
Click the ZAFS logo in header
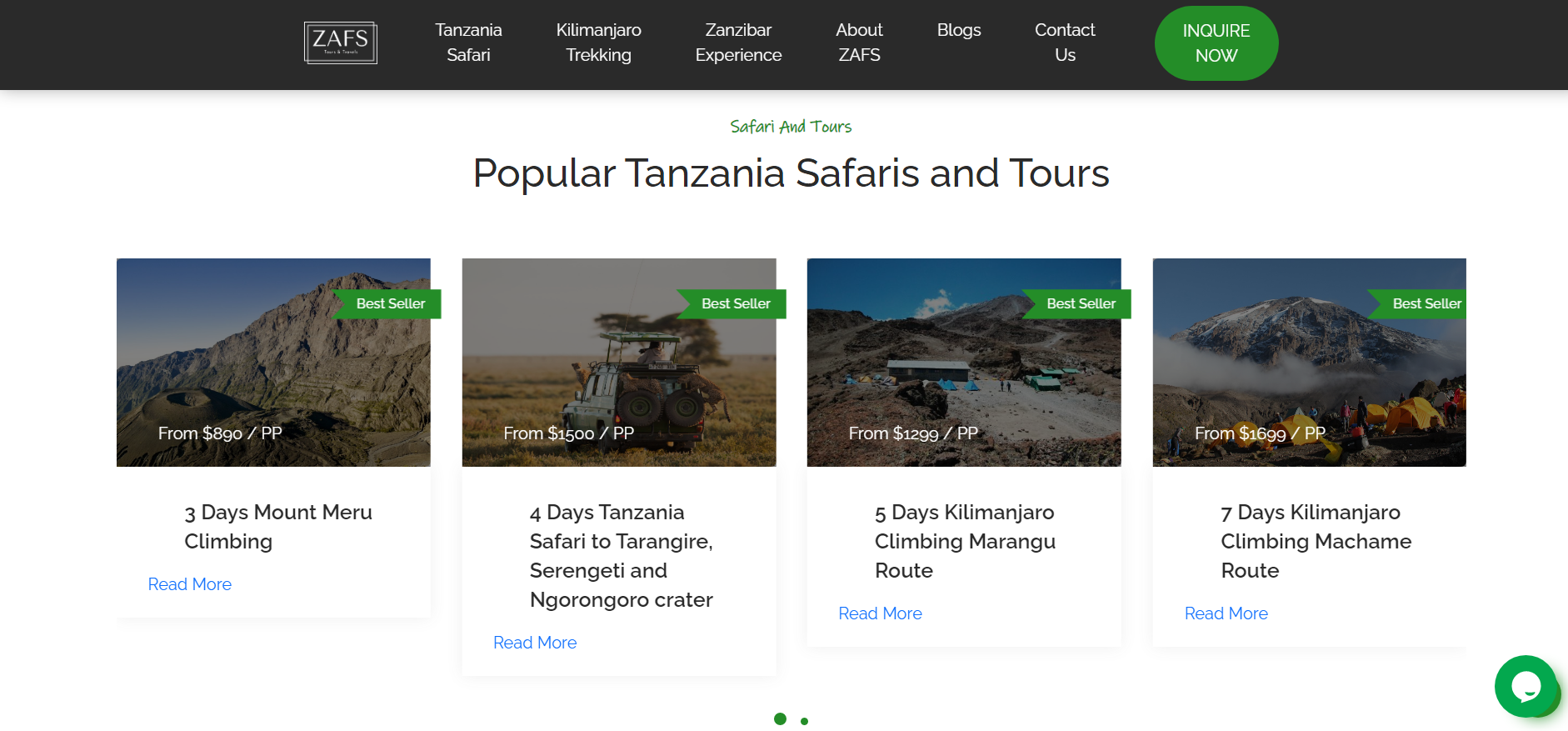click(x=340, y=43)
